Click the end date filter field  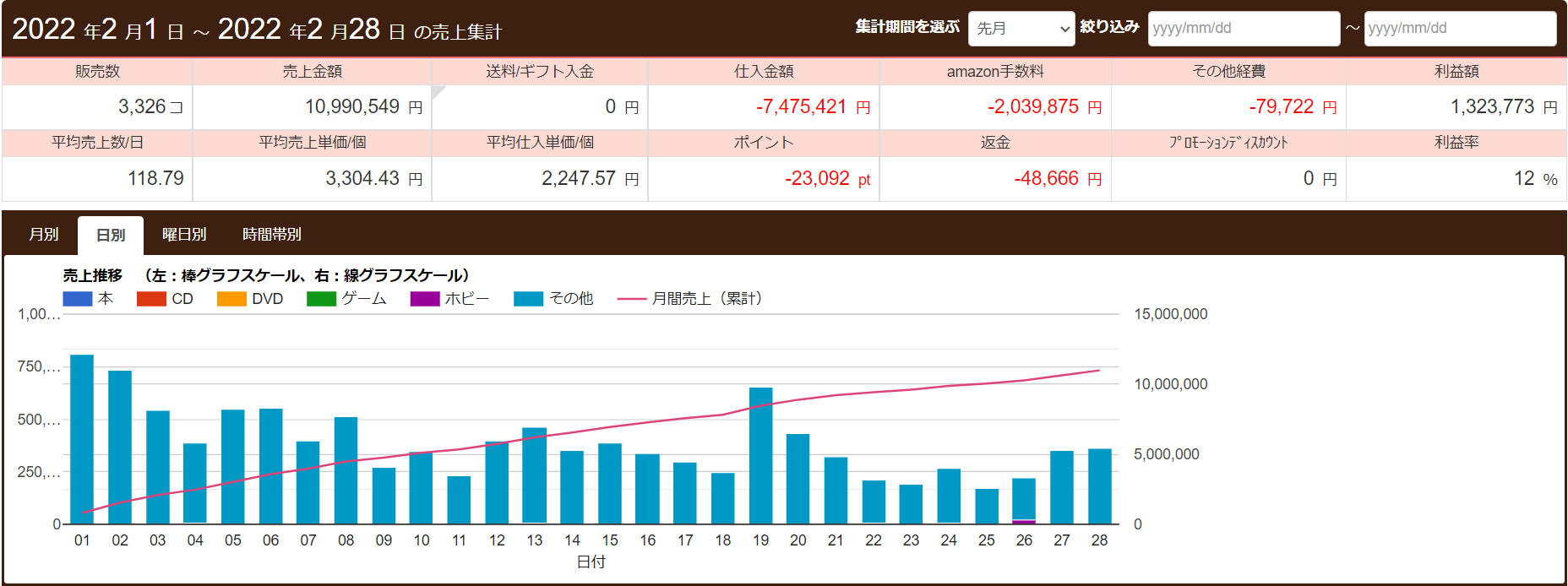pyautogui.click(x=1459, y=29)
